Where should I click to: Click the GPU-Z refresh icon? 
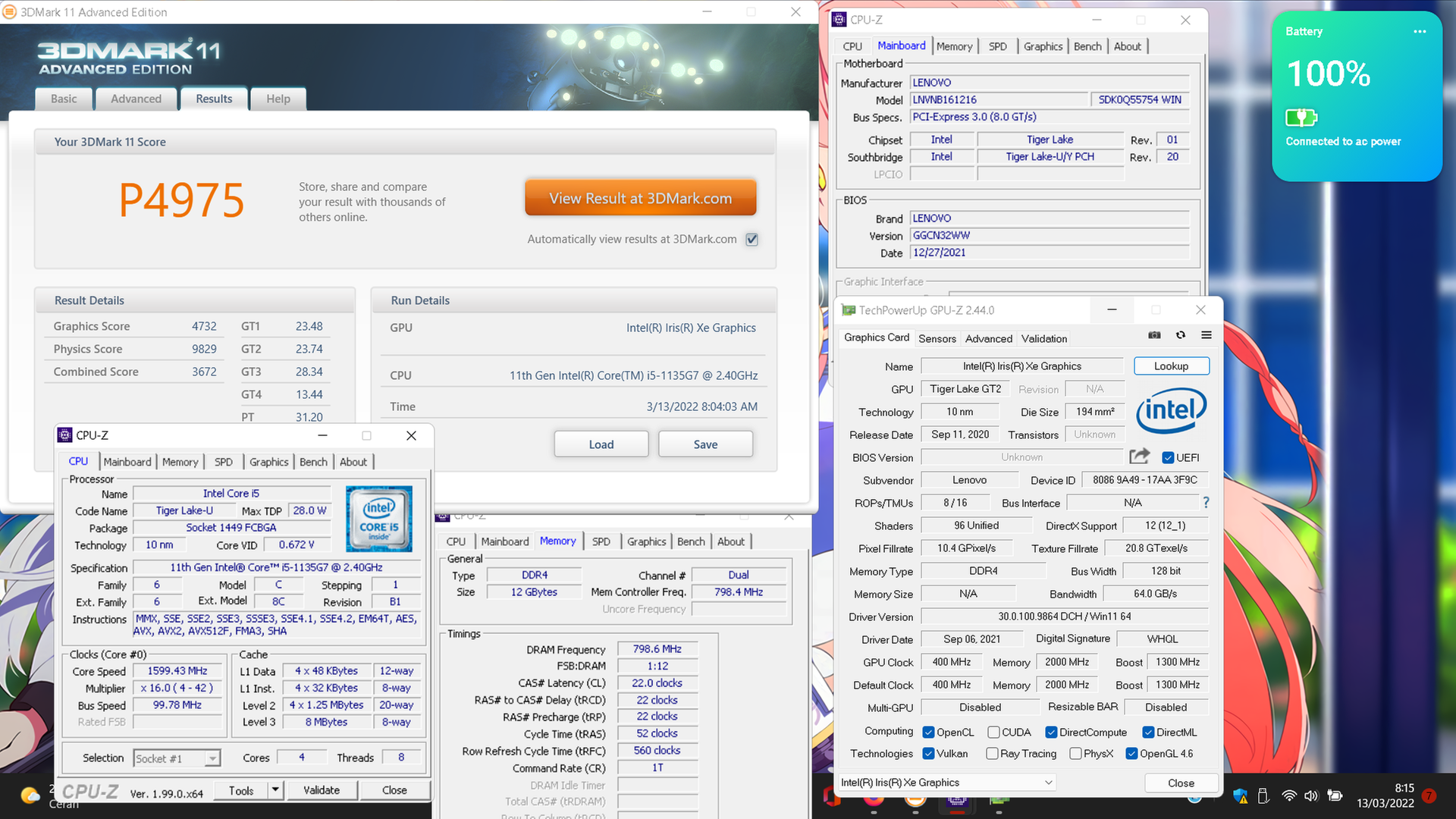click(x=1181, y=335)
